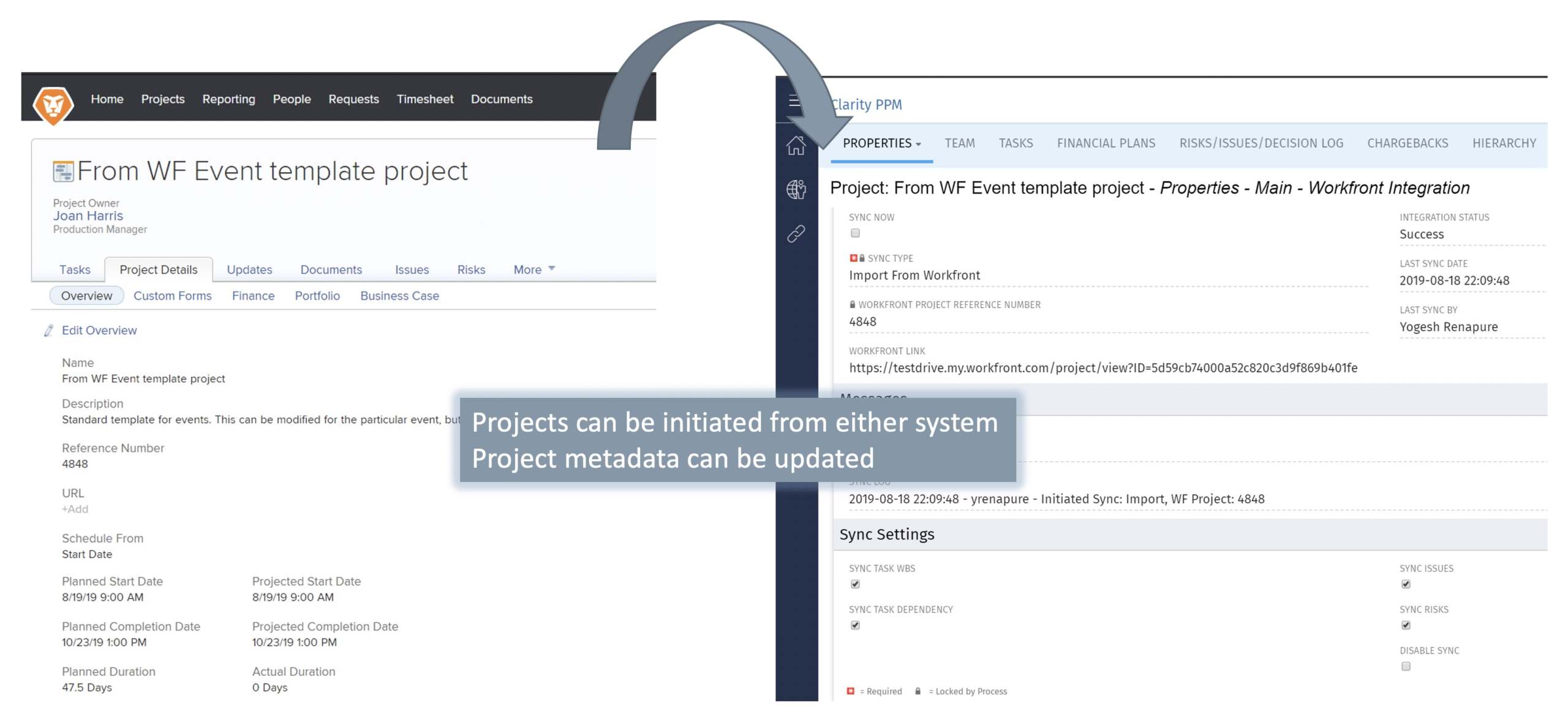
Task: Enable the Disable Sync checkbox
Action: click(1406, 666)
